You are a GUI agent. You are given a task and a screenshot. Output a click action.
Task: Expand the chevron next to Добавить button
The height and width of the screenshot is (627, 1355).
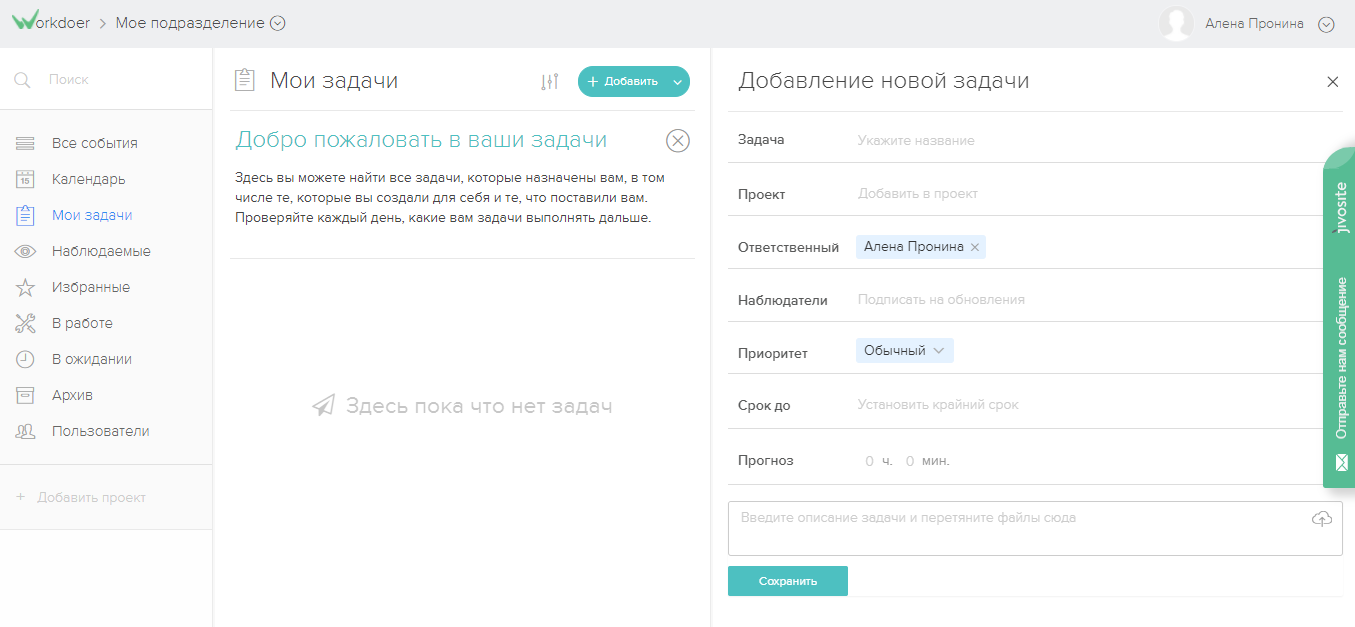point(676,81)
